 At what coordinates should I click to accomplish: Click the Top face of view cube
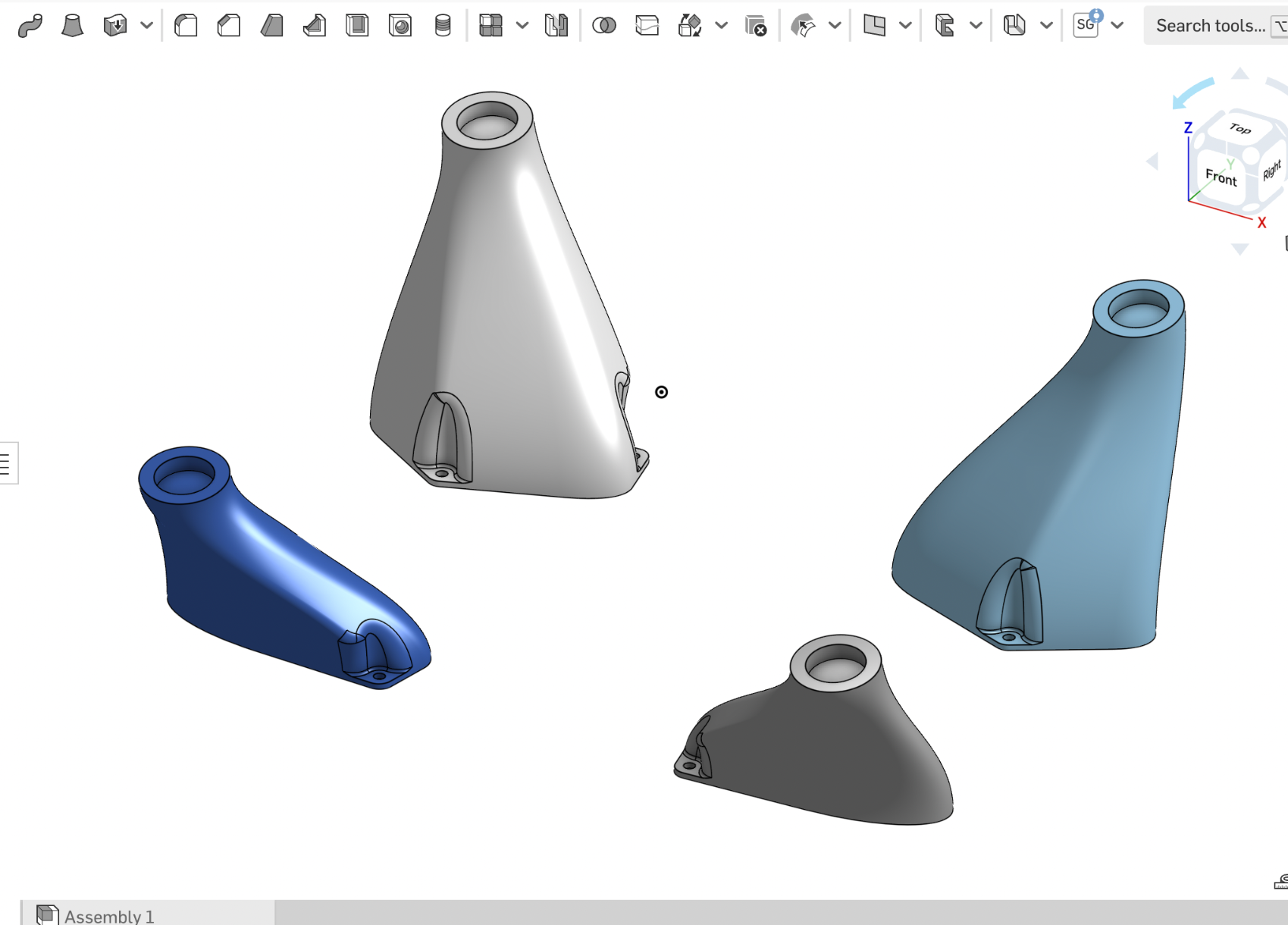pos(1240,128)
